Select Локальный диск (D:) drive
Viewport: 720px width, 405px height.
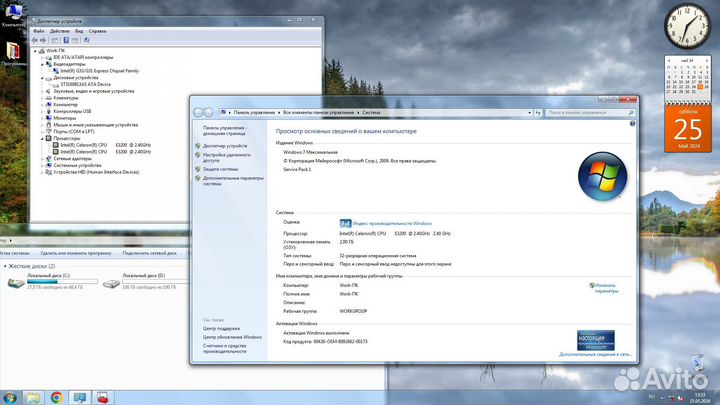click(146, 281)
